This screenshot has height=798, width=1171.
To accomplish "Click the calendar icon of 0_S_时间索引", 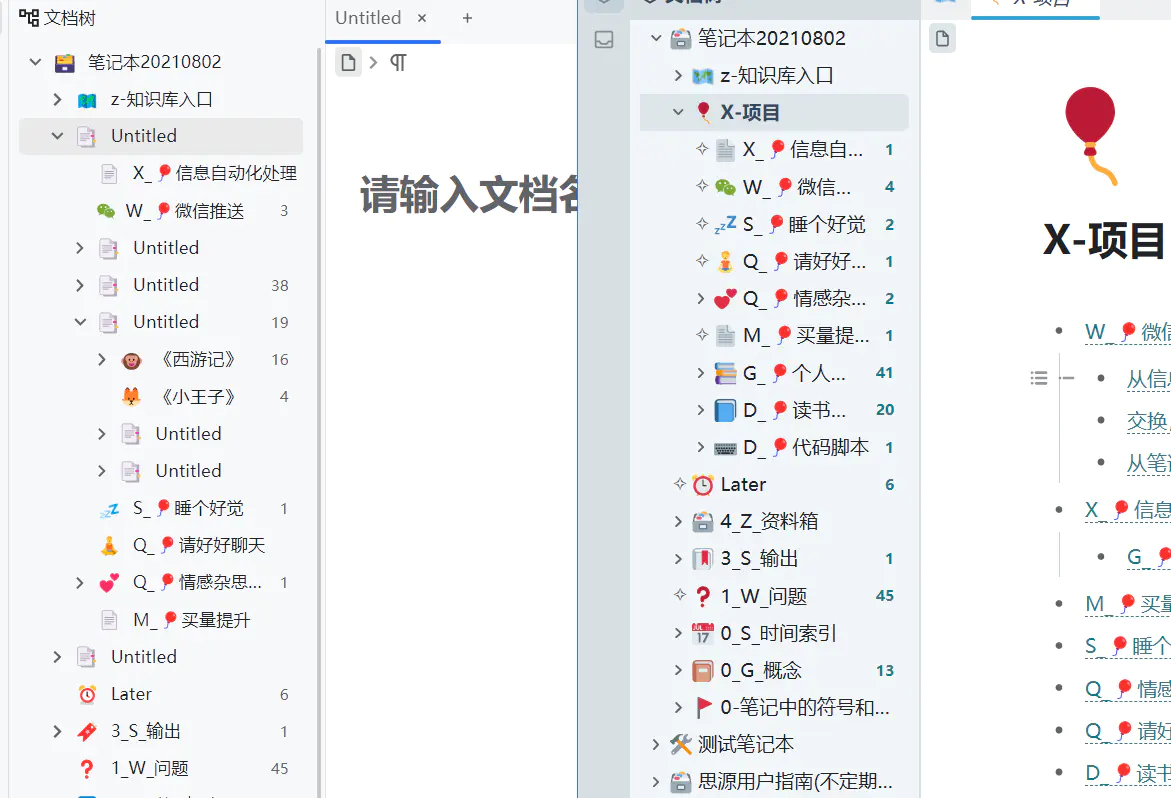I will [702, 634].
